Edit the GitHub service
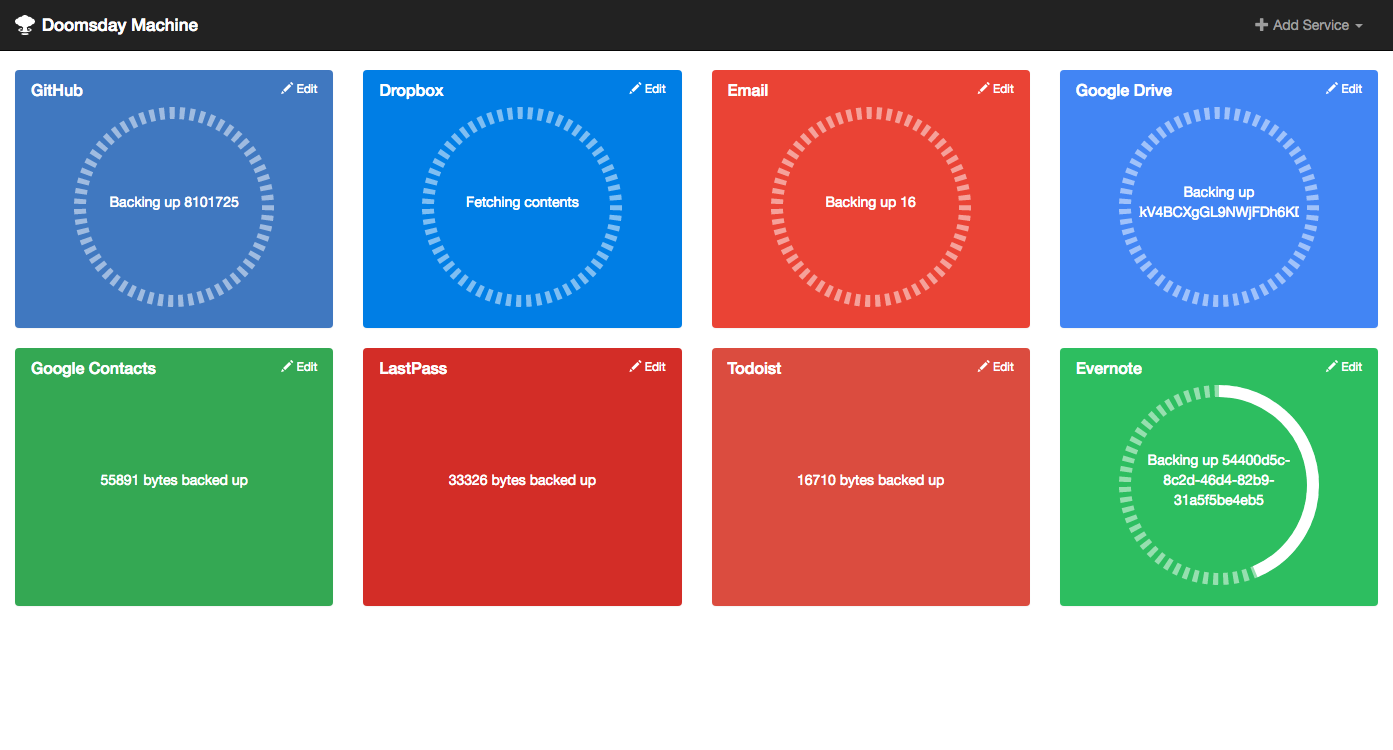The image size is (1393, 750). [x=299, y=89]
